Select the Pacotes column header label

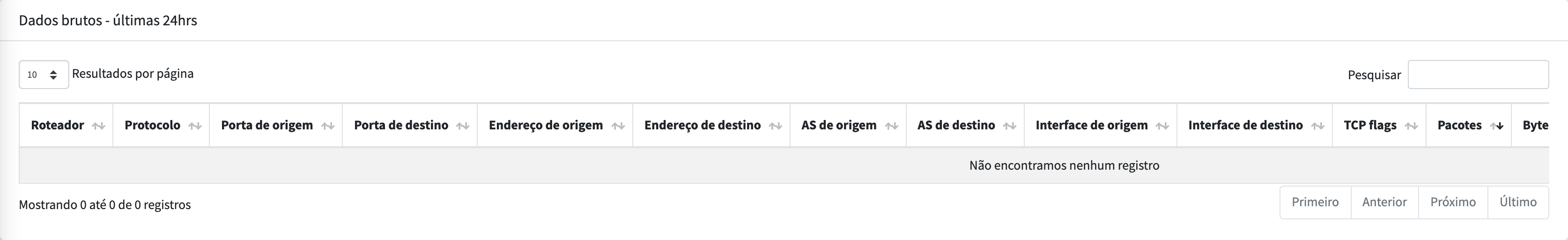pyautogui.click(x=1459, y=126)
